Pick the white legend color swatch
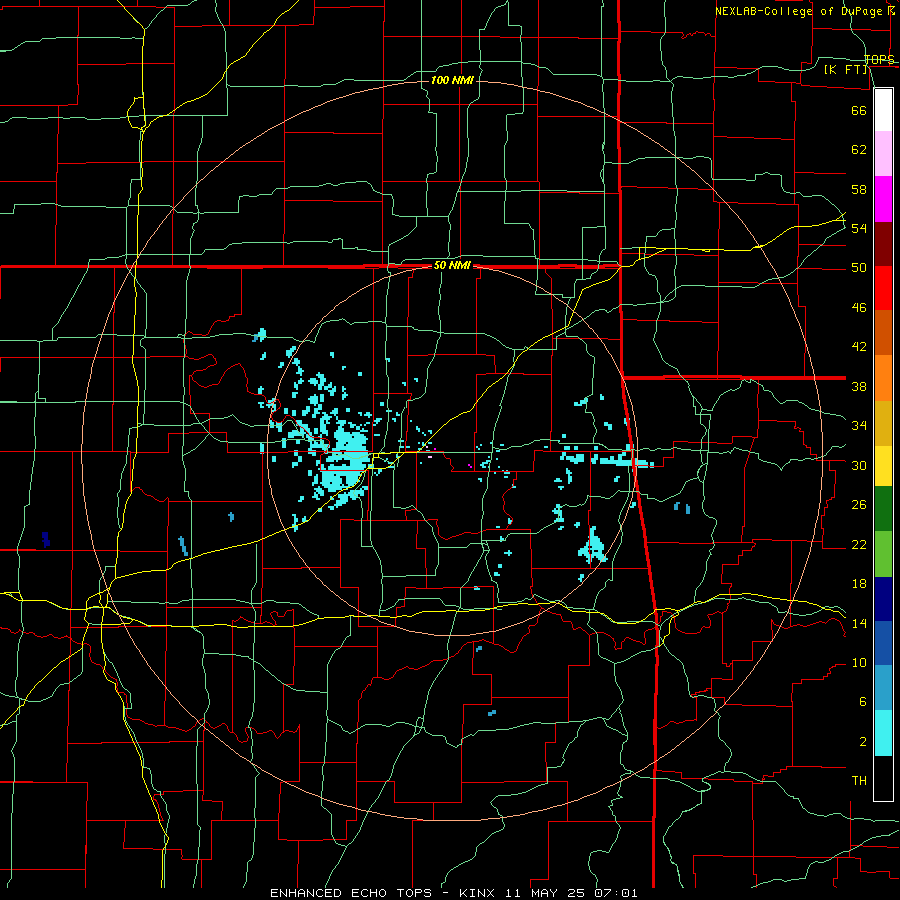The image size is (900, 900). tap(883, 110)
